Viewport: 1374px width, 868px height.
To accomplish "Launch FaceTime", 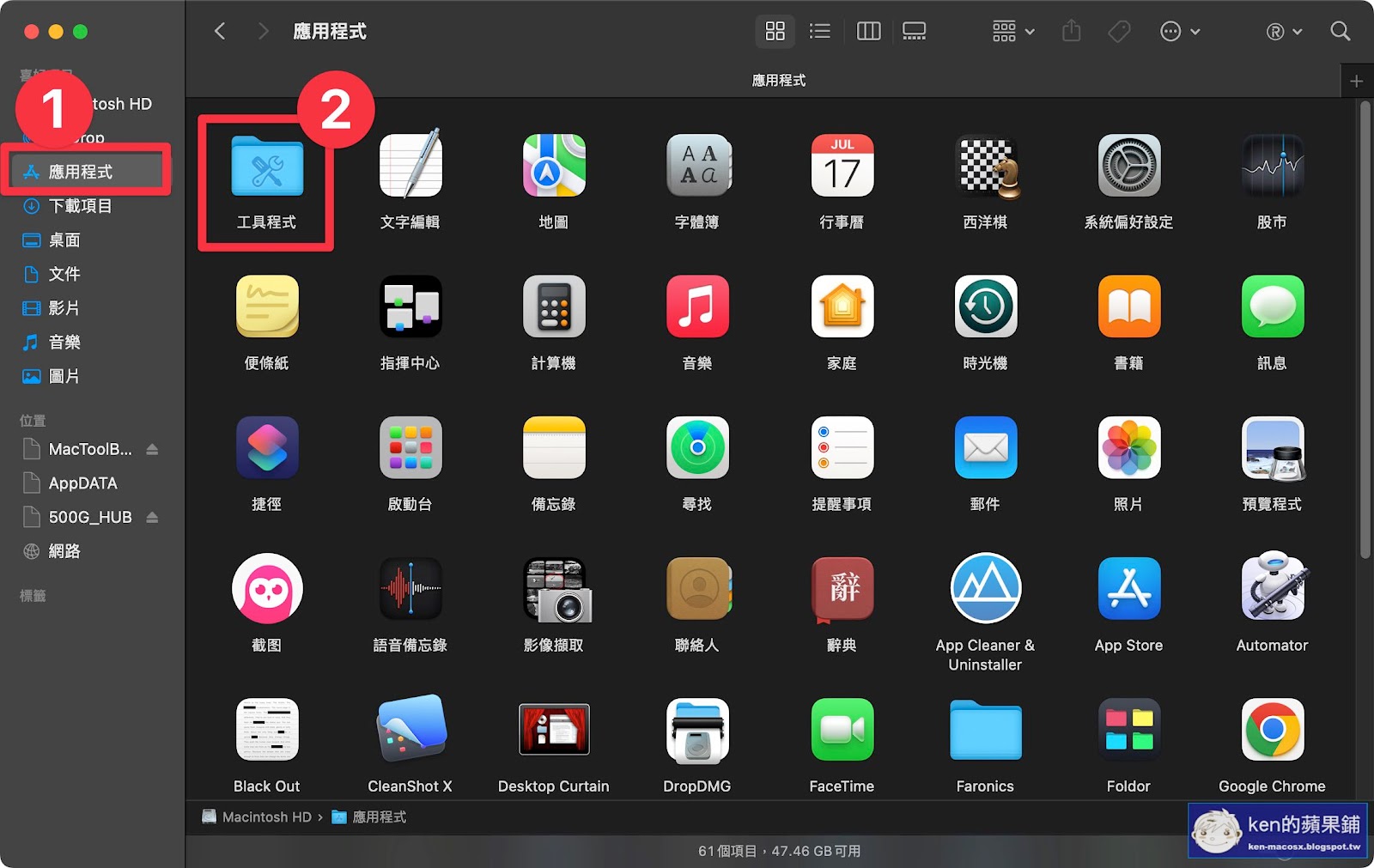I will [842, 729].
